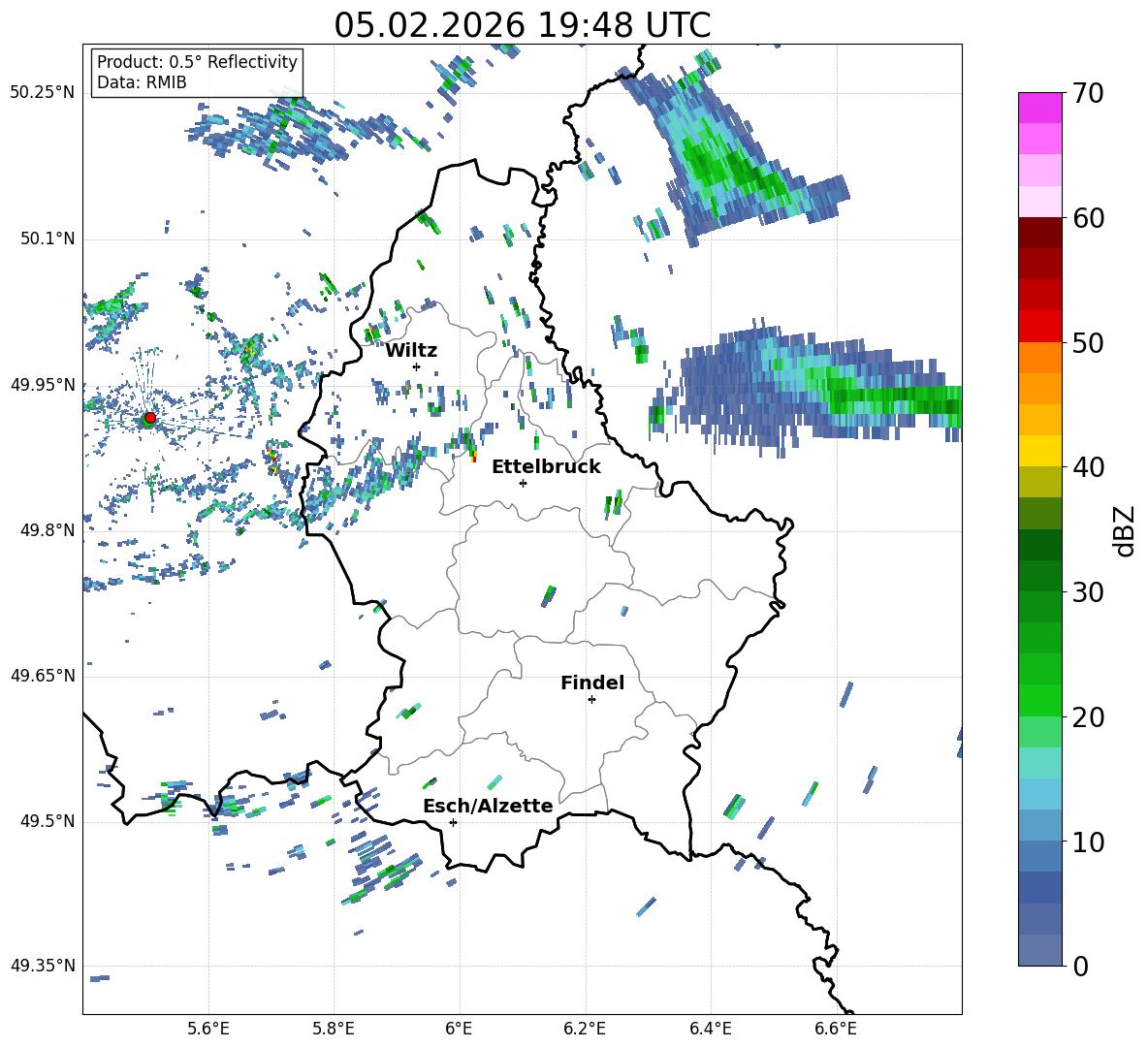Screen dimensions: 1148x1048
Task: Click the 50.25°N latitude label
Action: pyautogui.click(x=43, y=93)
